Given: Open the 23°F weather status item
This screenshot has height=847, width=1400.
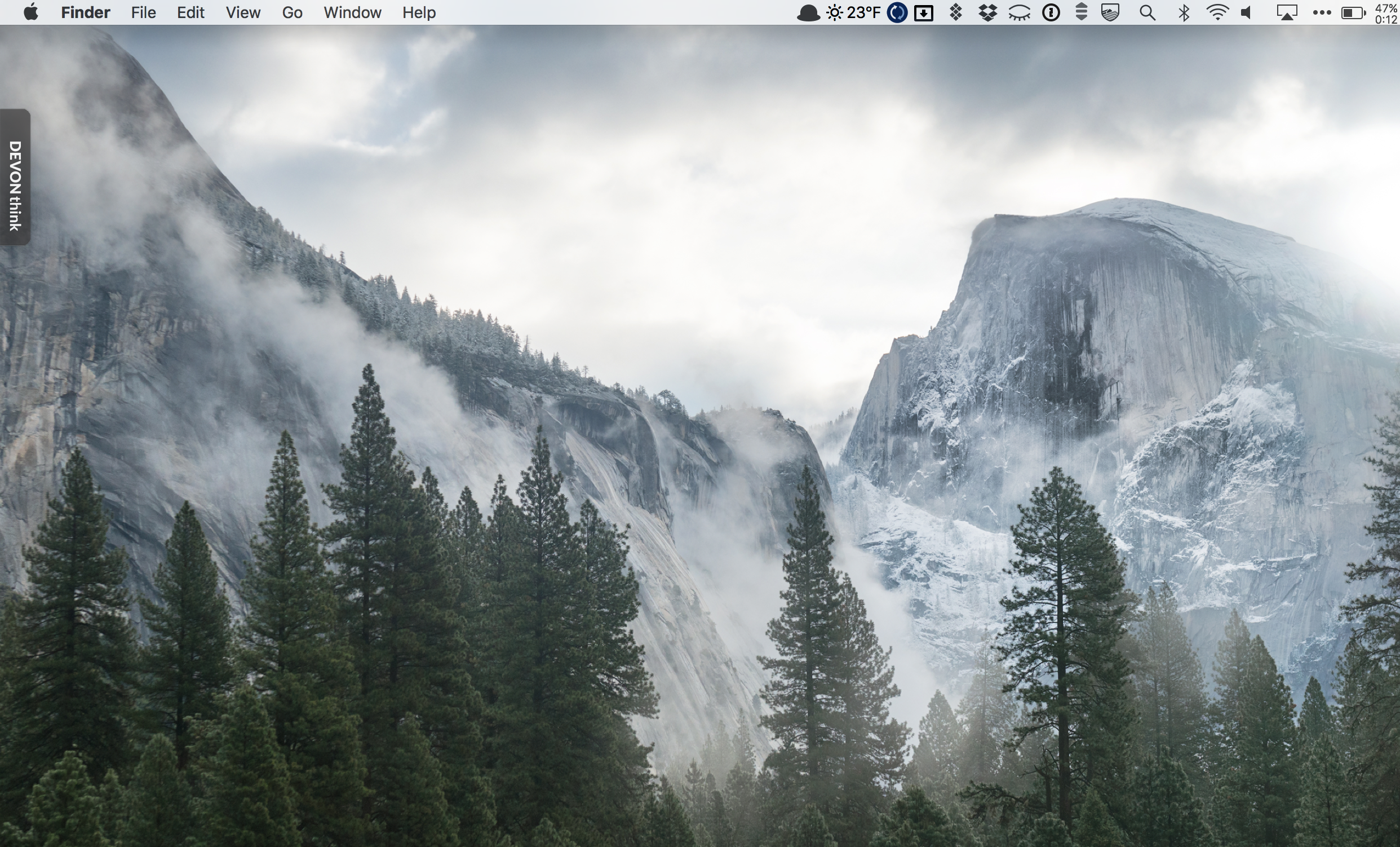Looking at the screenshot, I should pos(853,12).
